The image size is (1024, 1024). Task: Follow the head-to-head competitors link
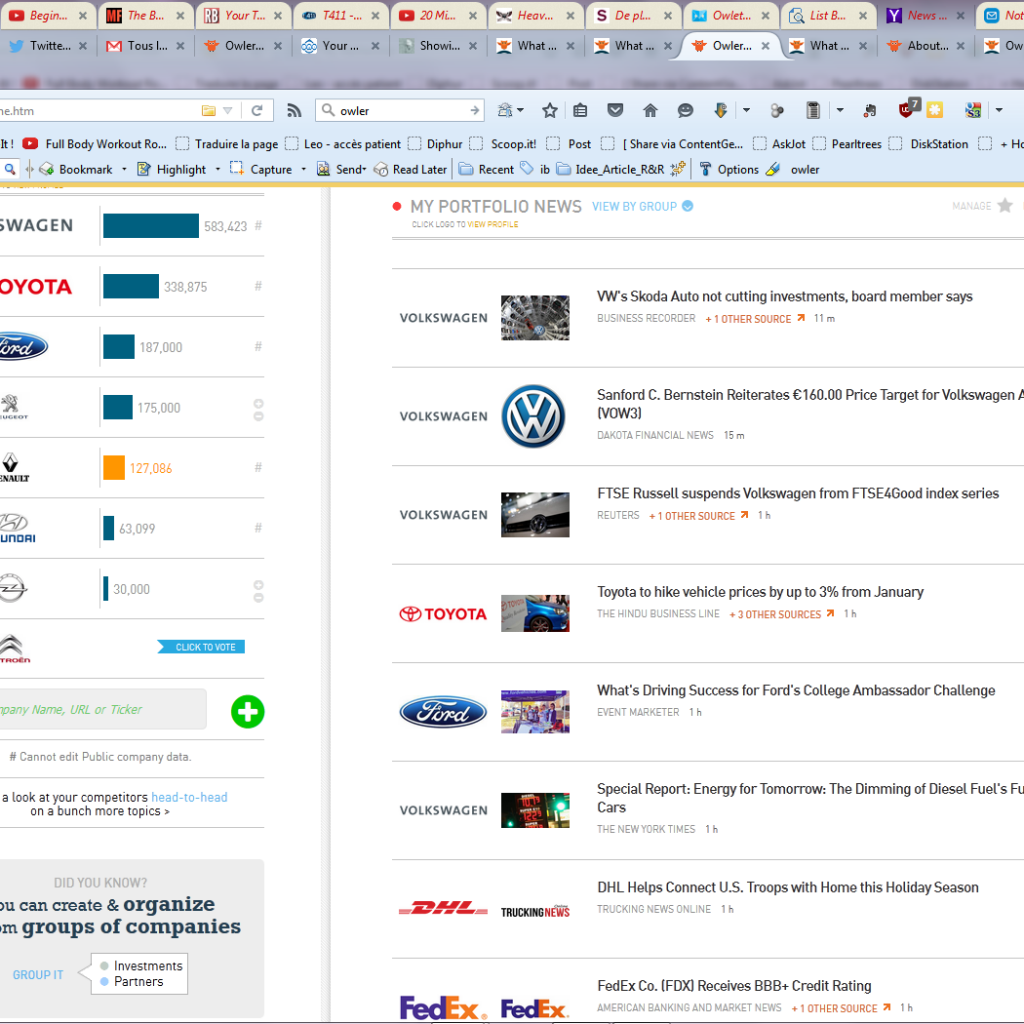point(189,797)
